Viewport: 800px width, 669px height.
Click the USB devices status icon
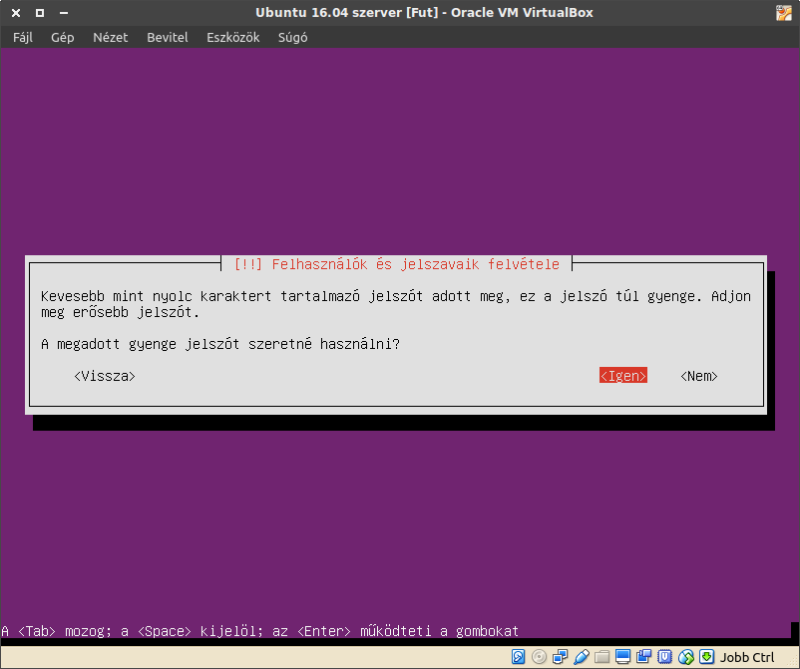pyautogui.click(x=581, y=656)
